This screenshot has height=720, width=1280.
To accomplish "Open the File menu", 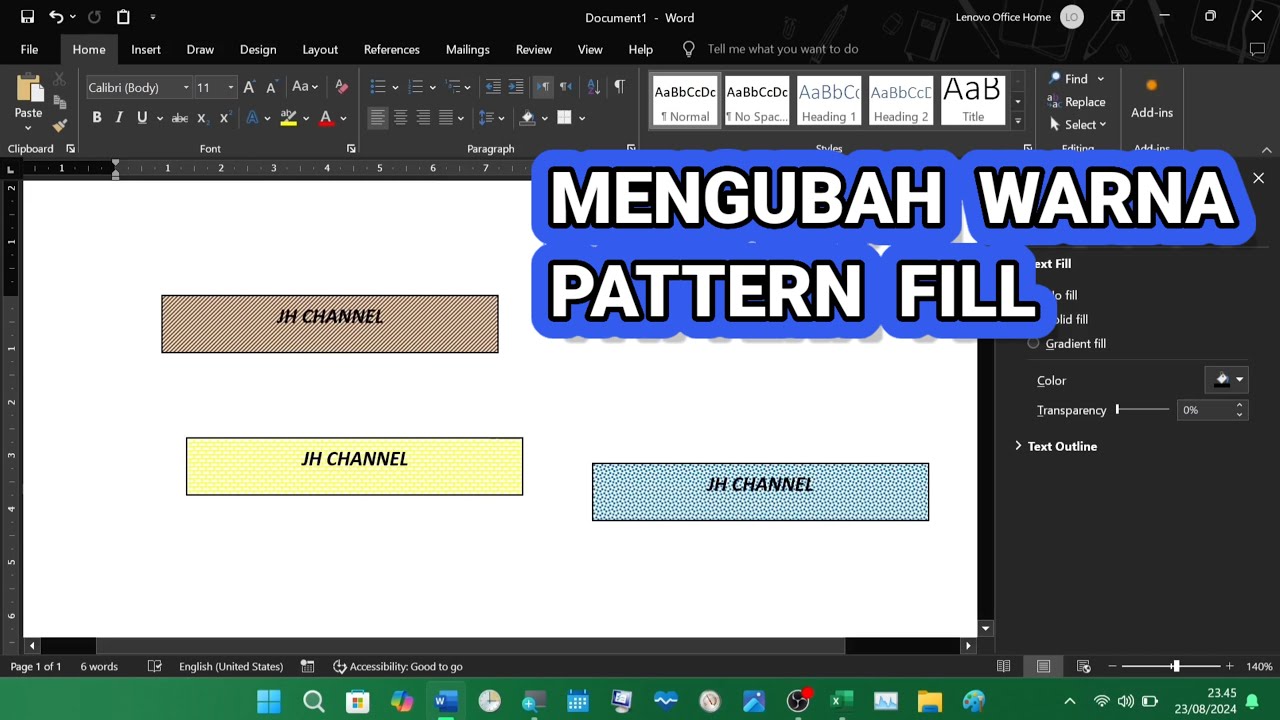I will 29,49.
